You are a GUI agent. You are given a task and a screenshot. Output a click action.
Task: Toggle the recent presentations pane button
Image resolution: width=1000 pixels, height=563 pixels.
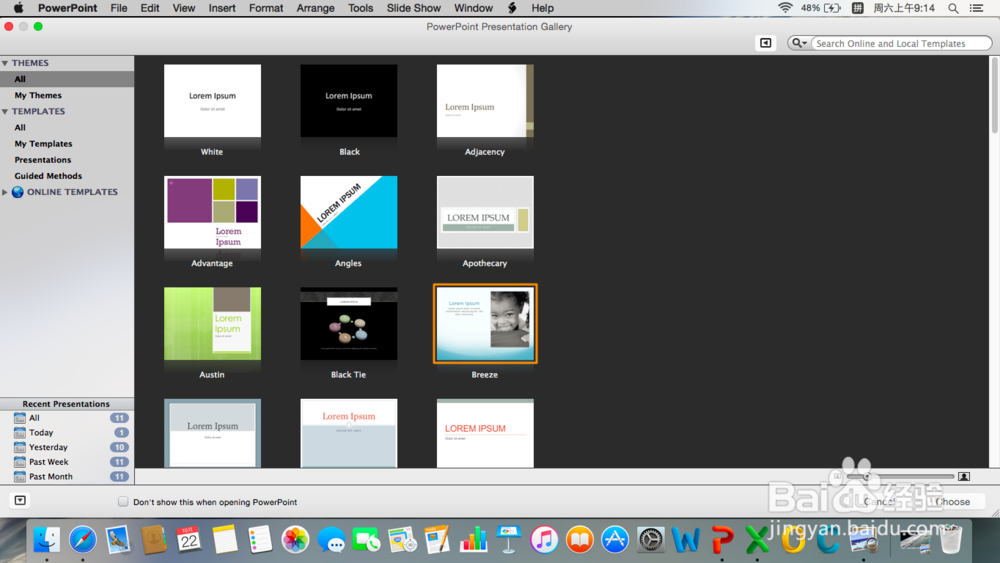pyautogui.click(x=20, y=501)
